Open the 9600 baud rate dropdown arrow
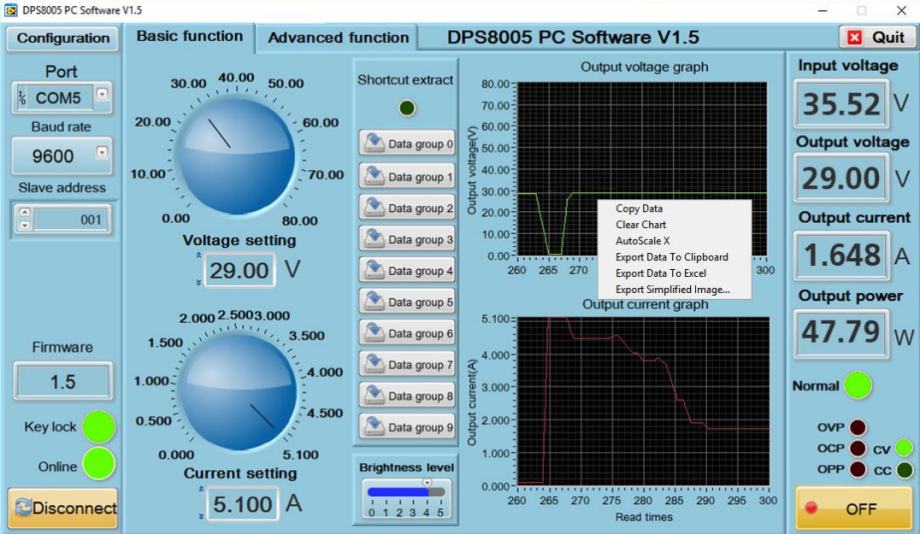The height and width of the screenshot is (534, 920). point(102,153)
